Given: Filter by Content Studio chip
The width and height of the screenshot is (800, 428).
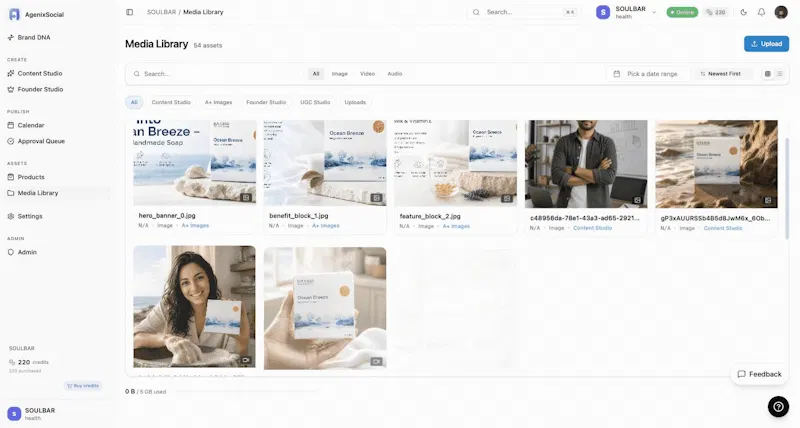Looking at the screenshot, I should [x=171, y=103].
